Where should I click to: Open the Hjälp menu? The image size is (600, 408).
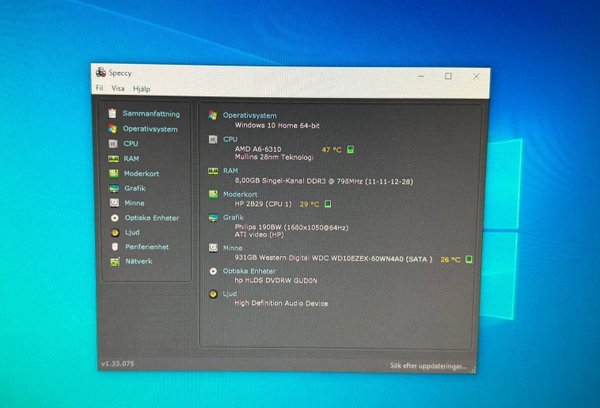coord(142,89)
